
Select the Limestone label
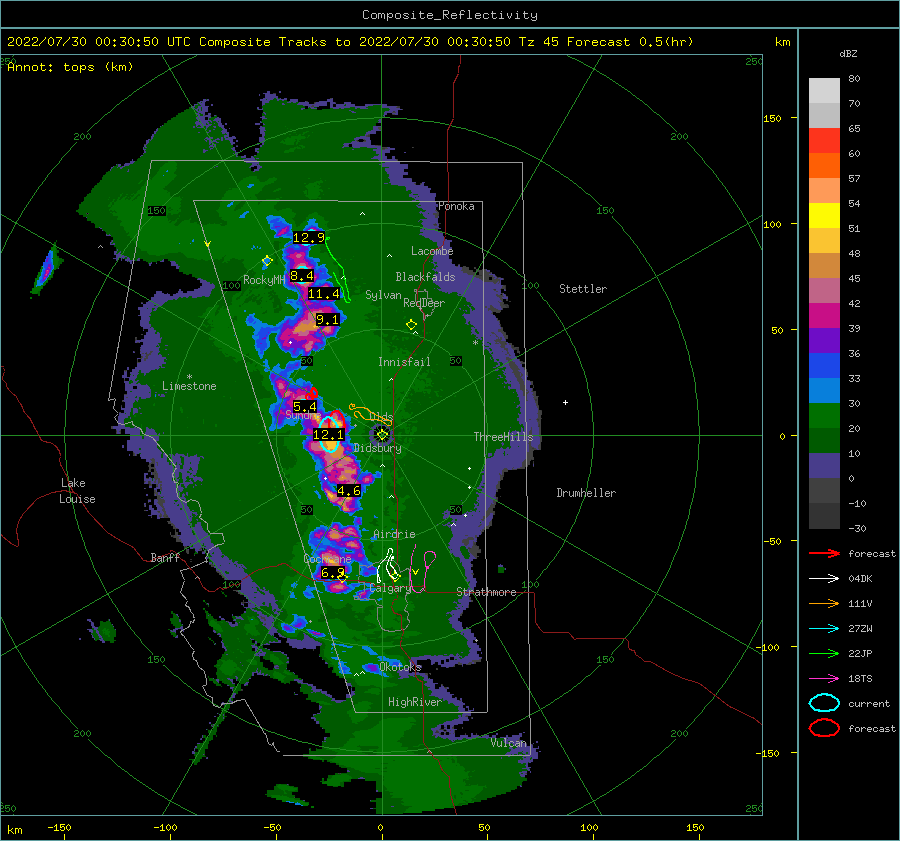[189, 386]
